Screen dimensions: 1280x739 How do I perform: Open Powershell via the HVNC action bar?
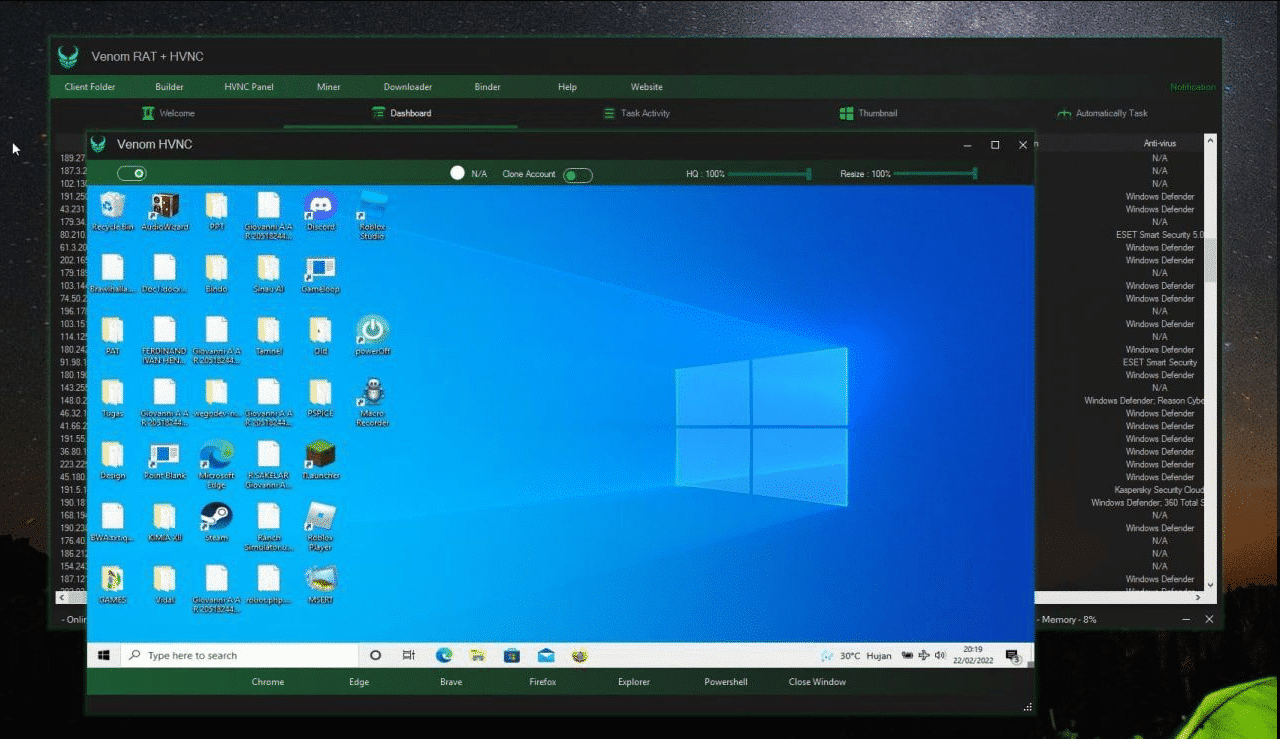724,681
